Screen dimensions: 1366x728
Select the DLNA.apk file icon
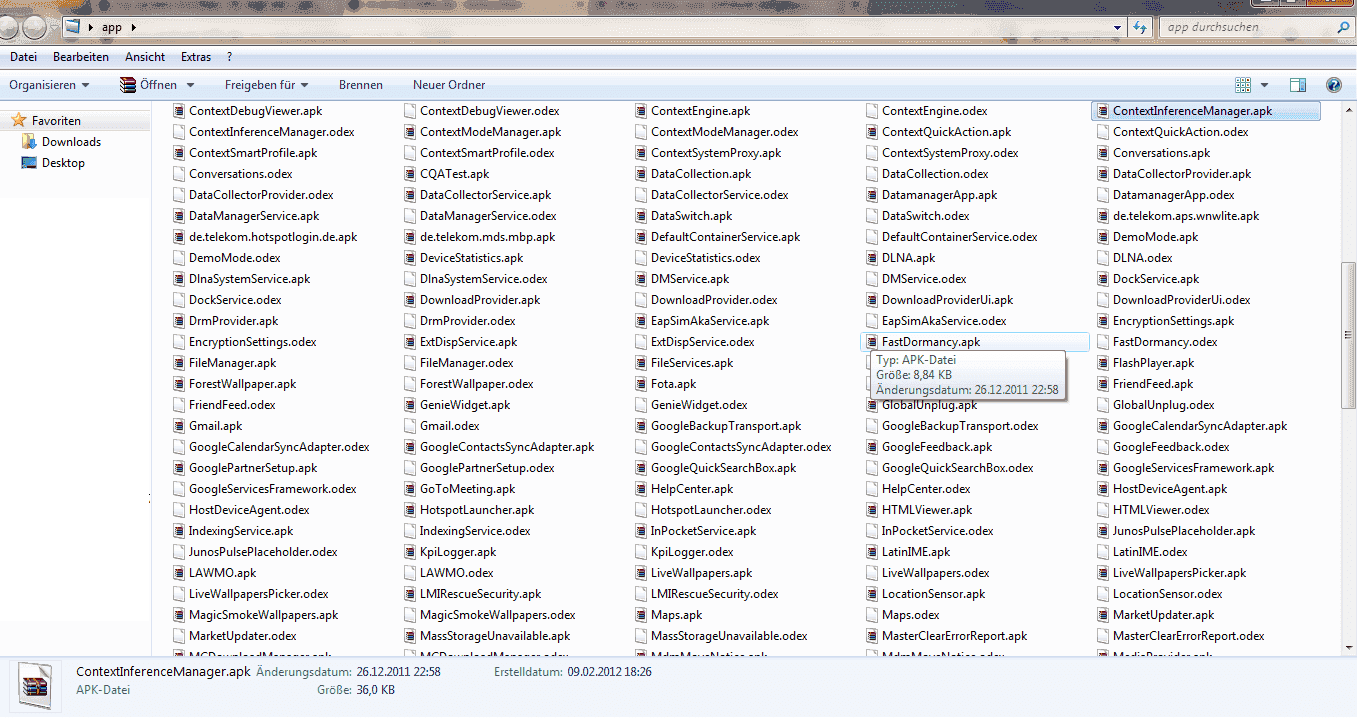pyautogui.click(x=871, y=258)
